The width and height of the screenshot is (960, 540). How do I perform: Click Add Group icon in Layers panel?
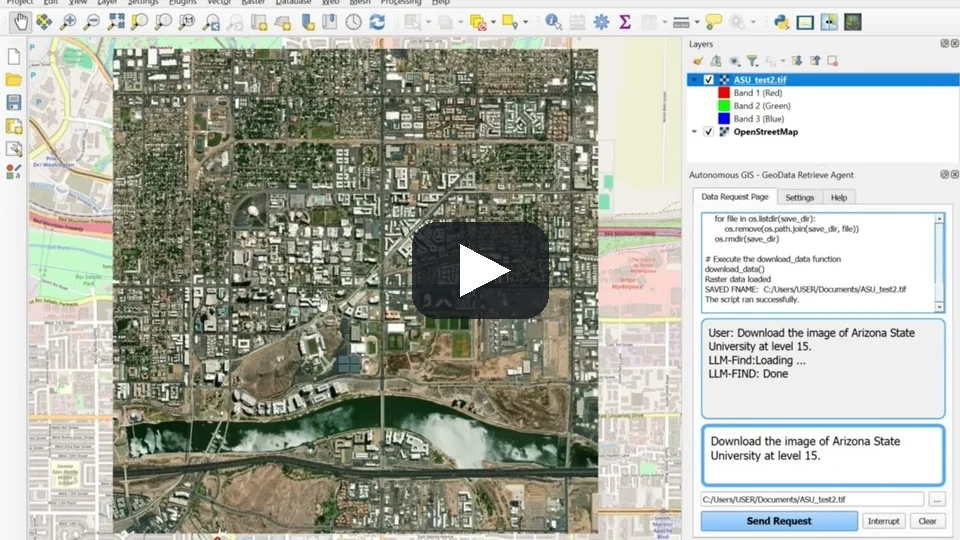click(x=716, y=61)
